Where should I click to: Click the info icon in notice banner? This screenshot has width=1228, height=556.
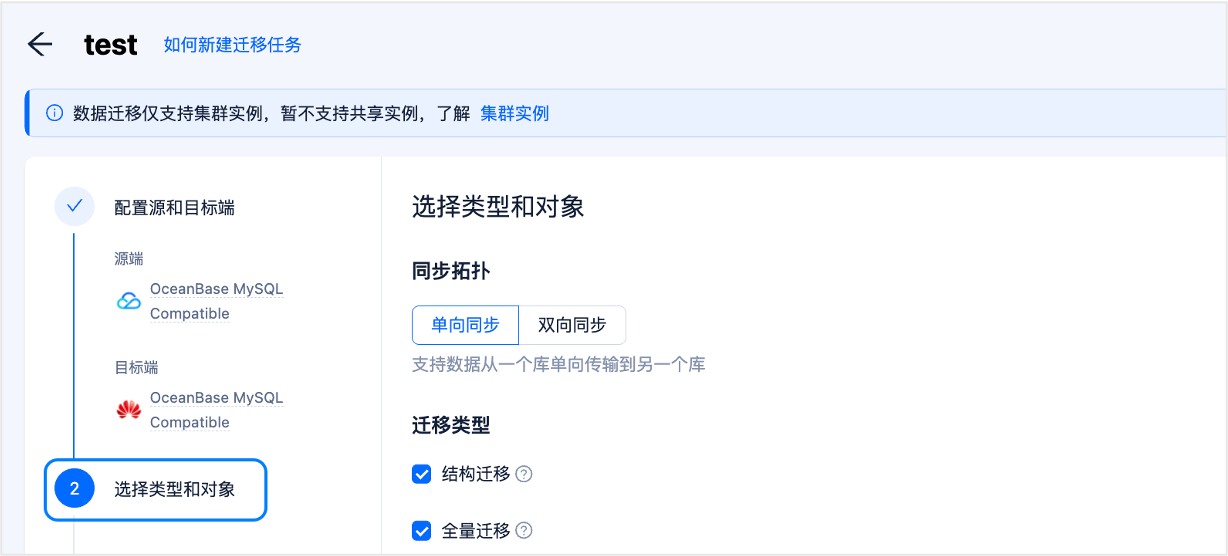coord(55,113)
